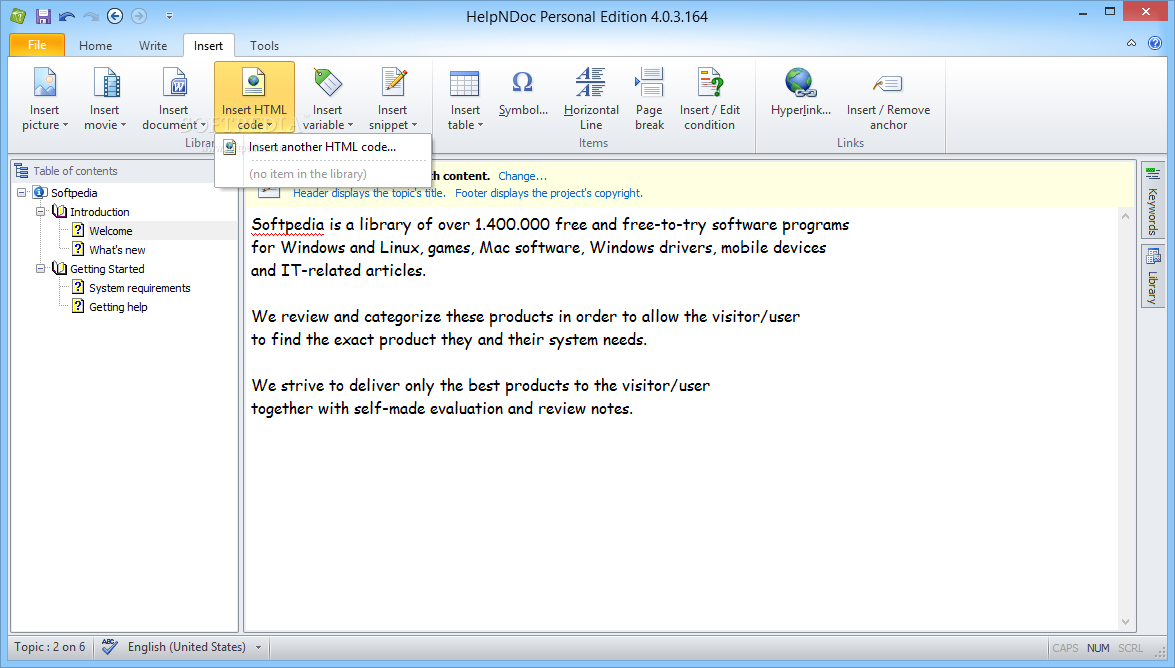The image size is (1175, 668).
Task: Open the Insert picture dropdown arrow
Action: pos(65,125)
